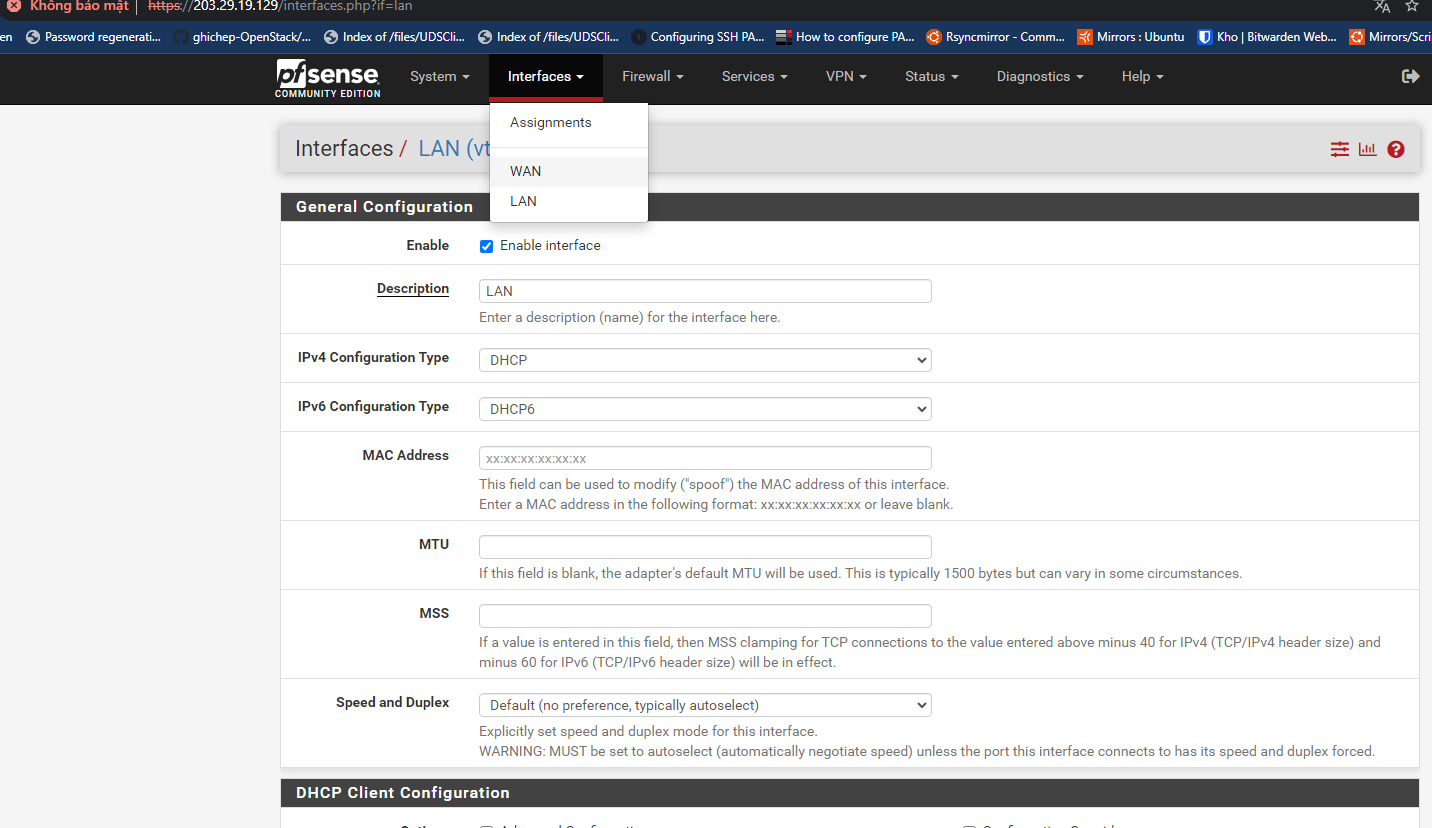Viewport: 1432px width, 828px height.
Task: Toggle the Enable interface checkbox
Action: pyautogui.click(x=486, y=246)
